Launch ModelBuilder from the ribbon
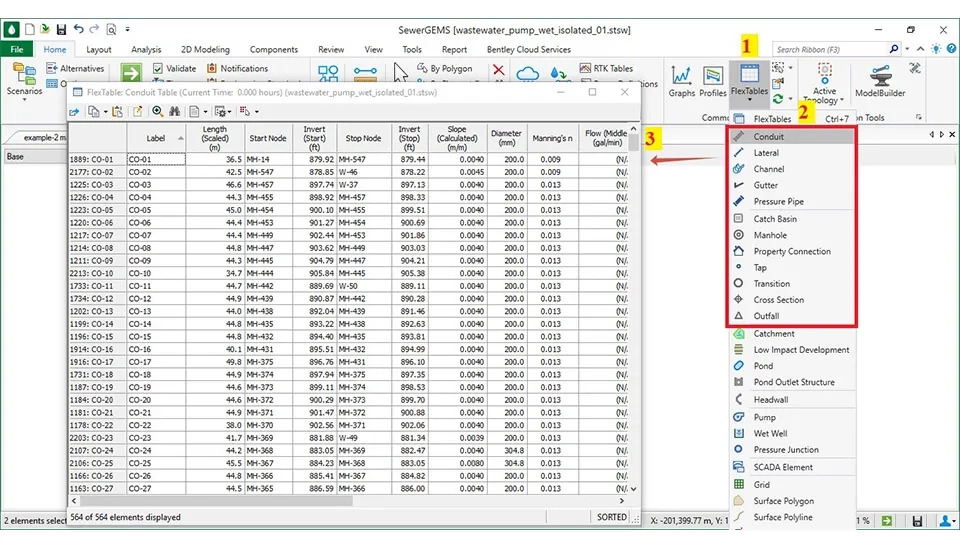 click(x=879, y=80)
